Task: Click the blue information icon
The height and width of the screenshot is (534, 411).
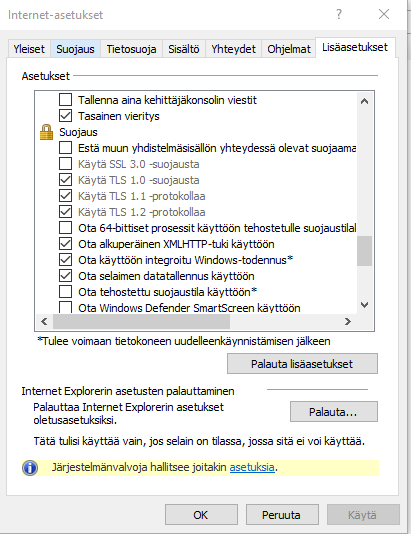Action: (30, 468)
